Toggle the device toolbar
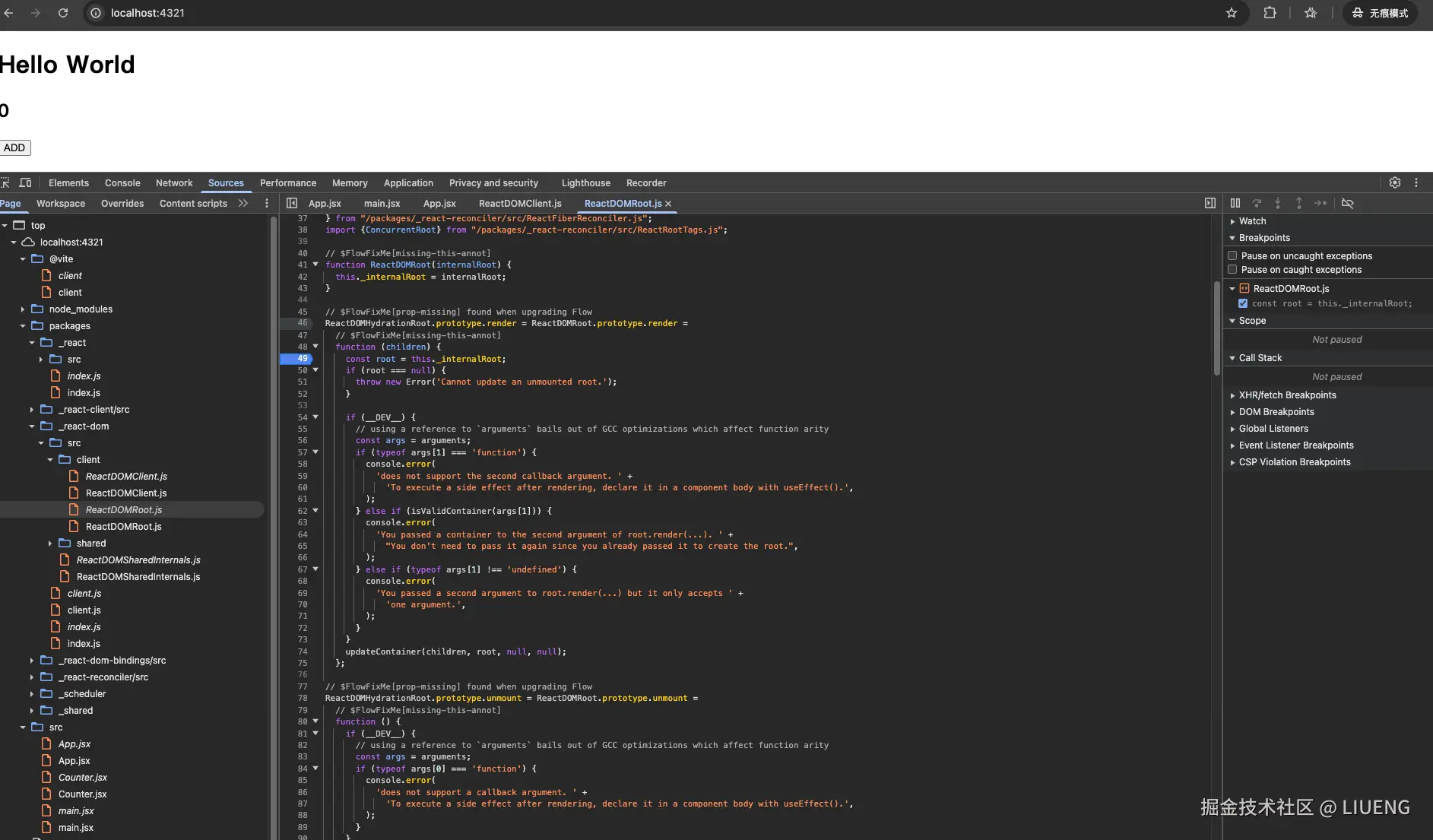This screenshot has height=840, width=1433. [x=25, y=182]
